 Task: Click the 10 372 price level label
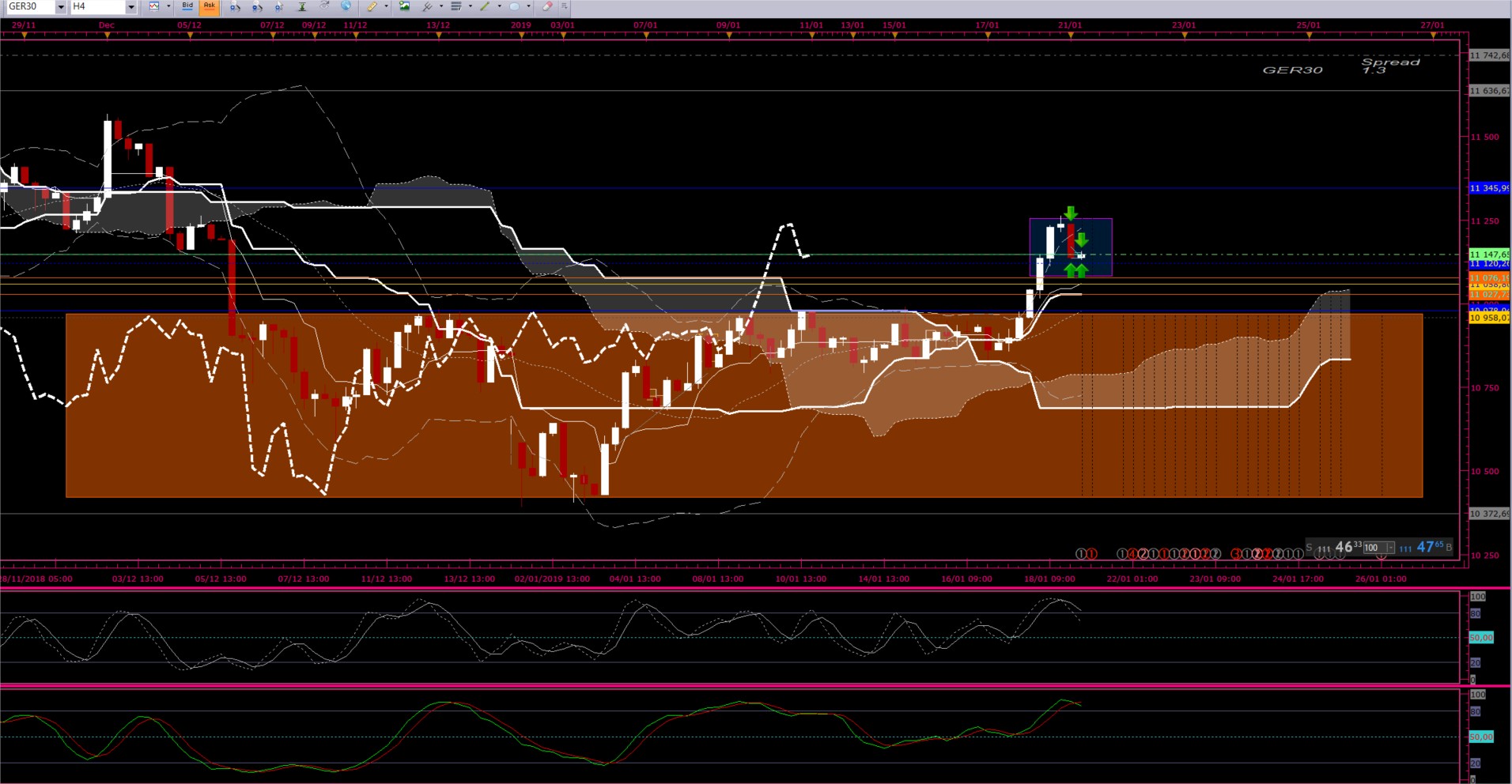coord(1489,514)
